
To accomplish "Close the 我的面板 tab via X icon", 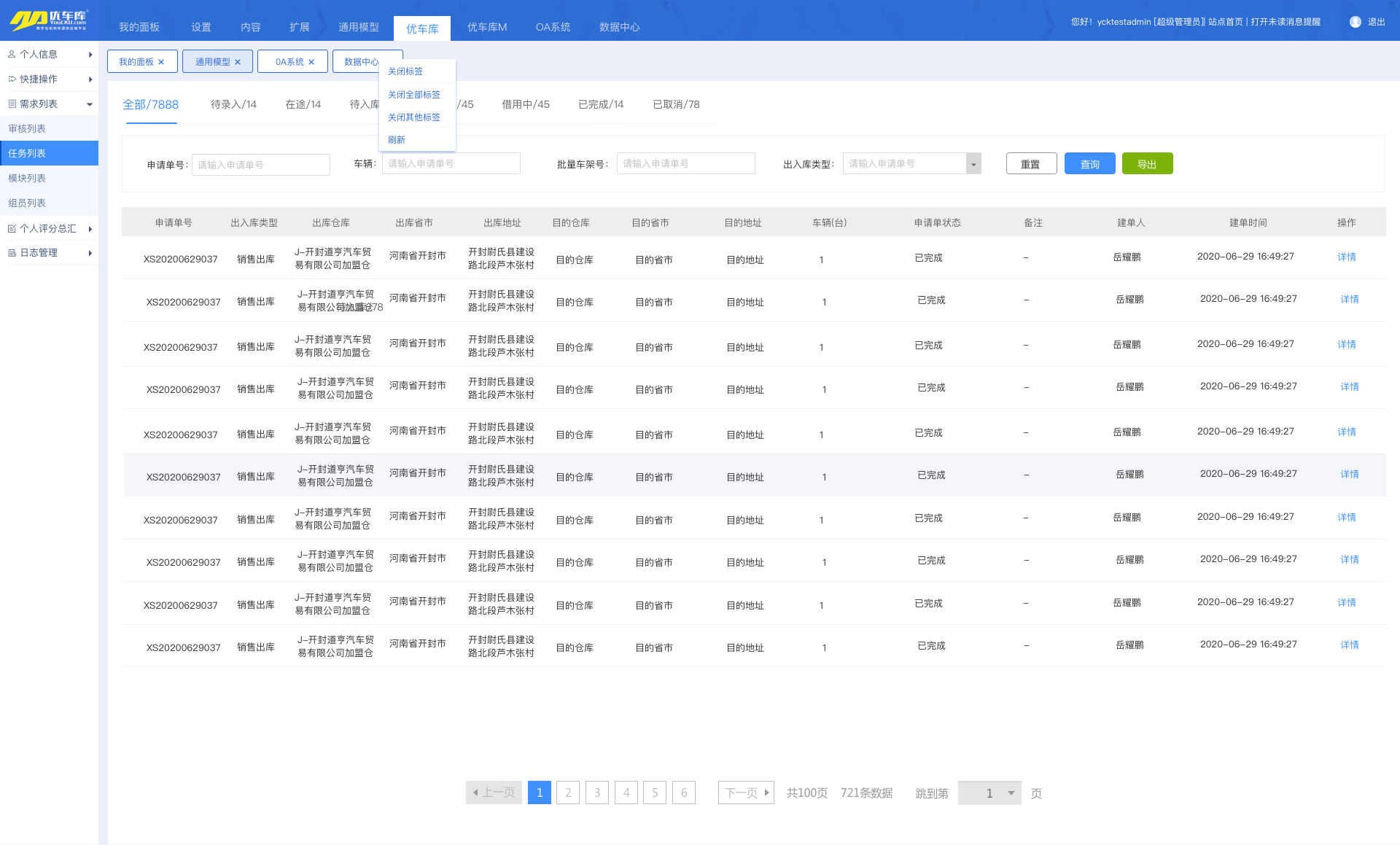I will click(x=161, y=62).
